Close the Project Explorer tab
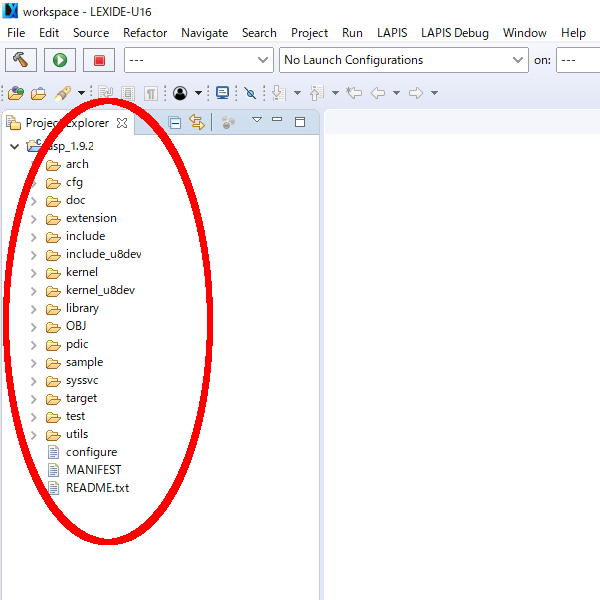 pos(122,123)
